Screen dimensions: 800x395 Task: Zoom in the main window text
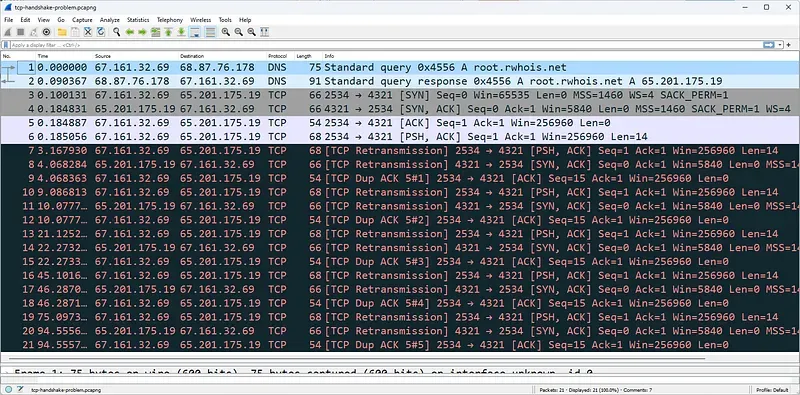(x=226, y=32)
